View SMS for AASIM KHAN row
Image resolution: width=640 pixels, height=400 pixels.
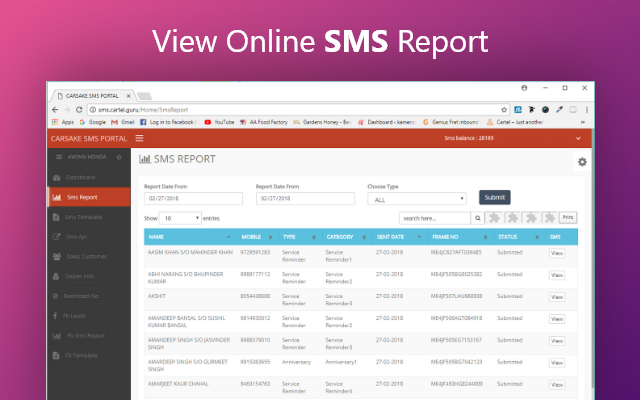557,253
